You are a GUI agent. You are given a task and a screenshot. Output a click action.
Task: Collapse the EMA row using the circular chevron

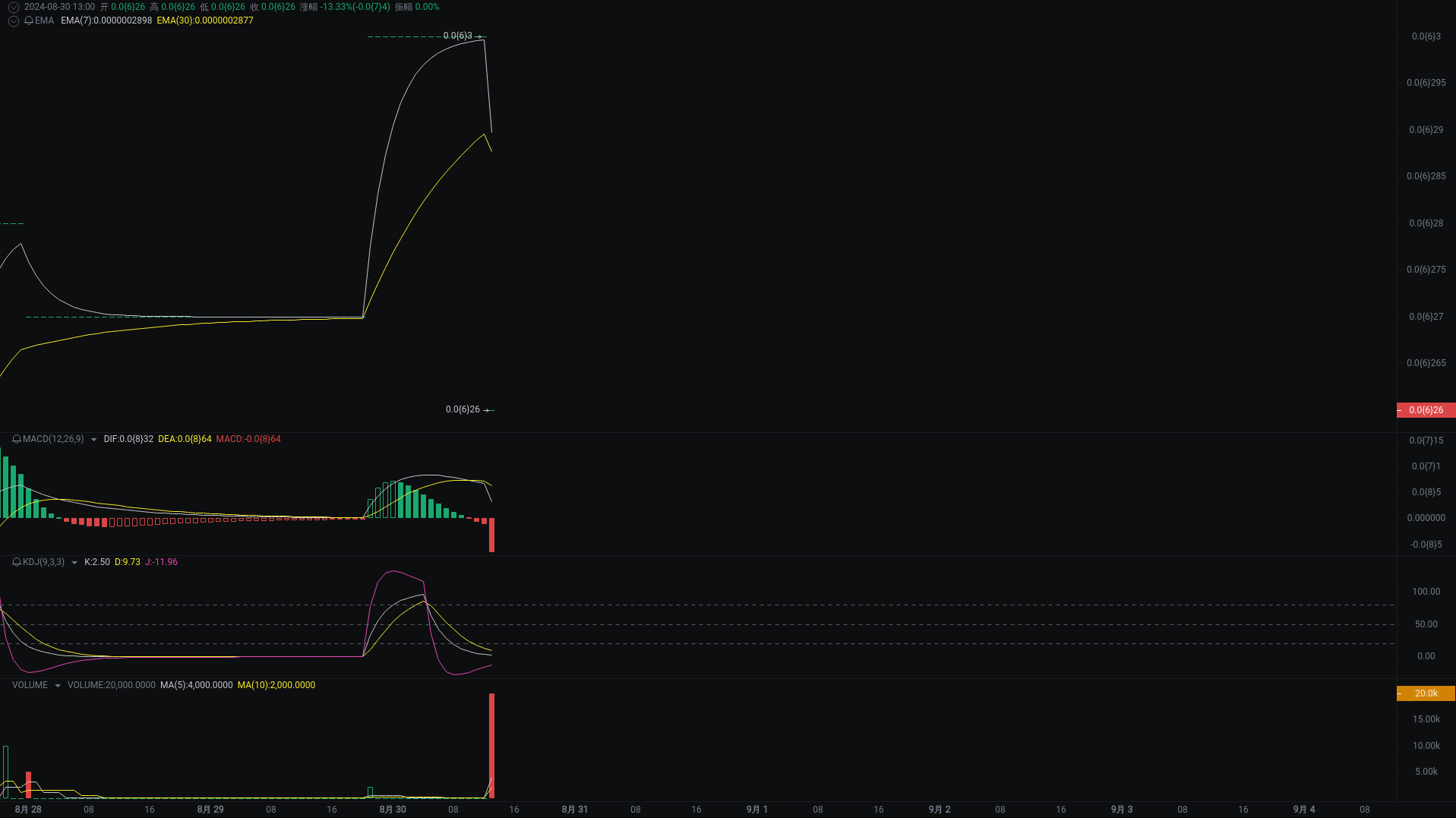click(x=13, y=21)
